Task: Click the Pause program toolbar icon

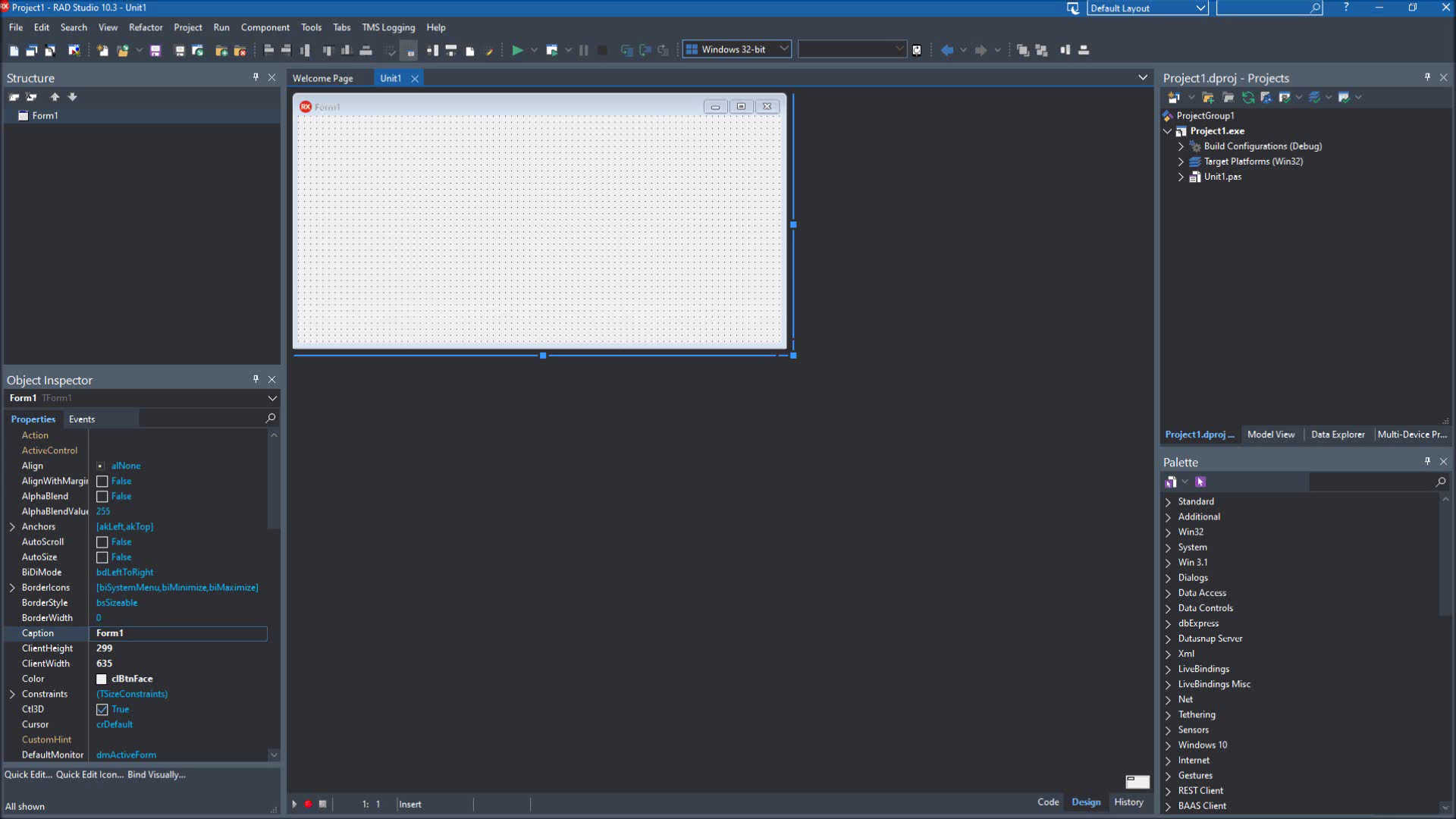Action: coord(583,50)
